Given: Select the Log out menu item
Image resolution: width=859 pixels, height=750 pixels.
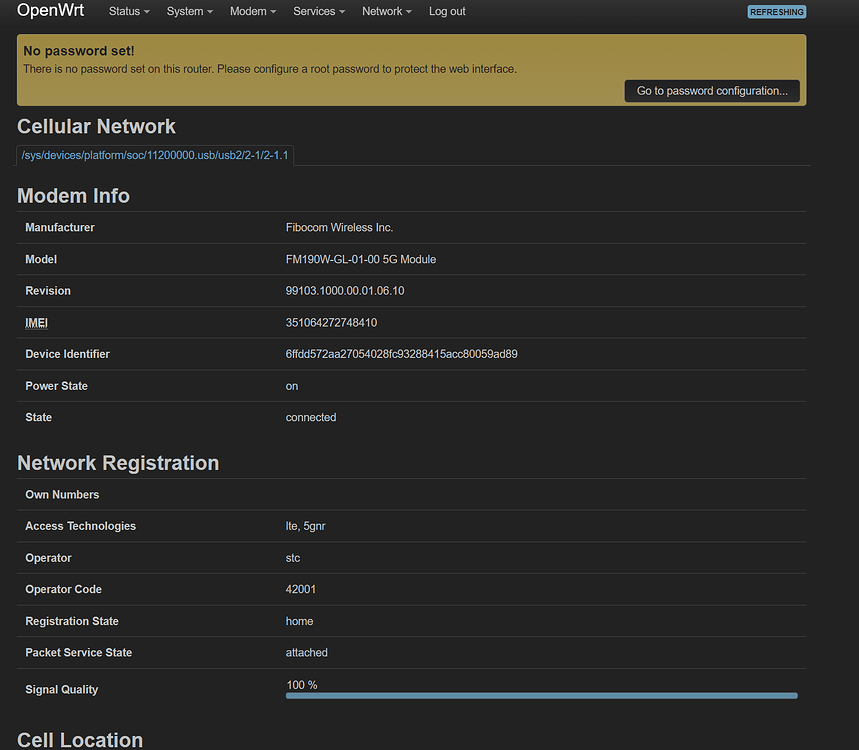Looking at the screenshot, I should 447,11.
